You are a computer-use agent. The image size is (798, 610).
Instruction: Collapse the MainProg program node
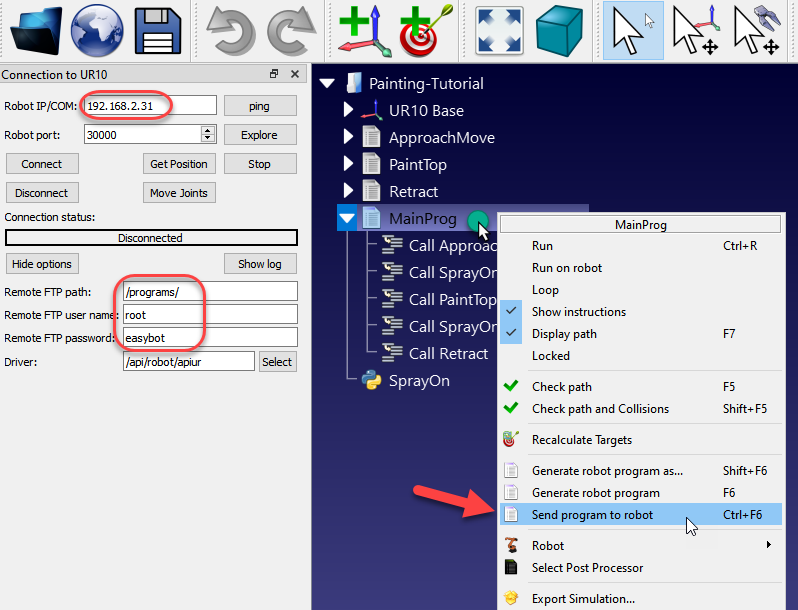coord(347,219)
